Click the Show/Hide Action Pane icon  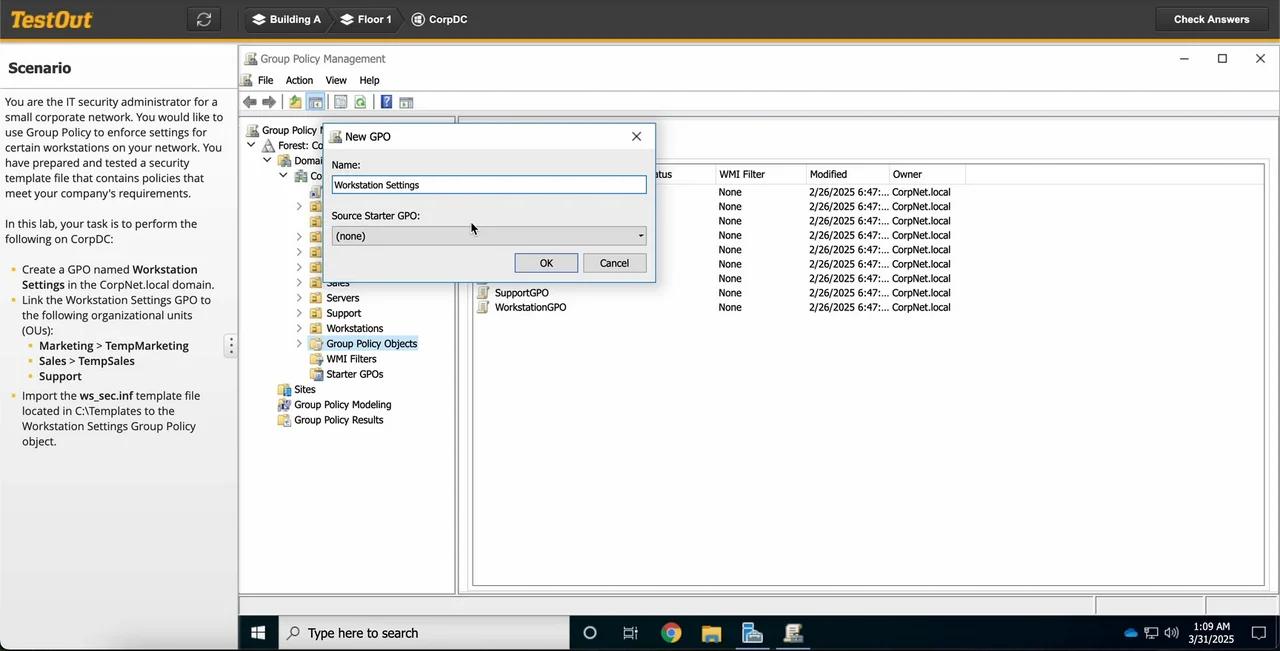406,101
